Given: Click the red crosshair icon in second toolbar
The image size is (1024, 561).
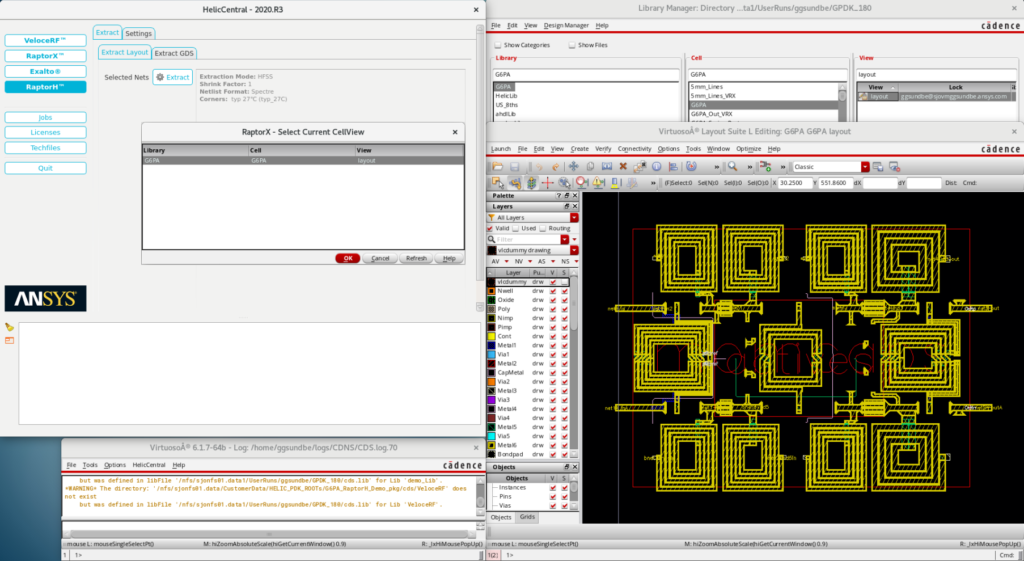Looking at the screenshot, I should pyautogui.click(x=547, y=183).
